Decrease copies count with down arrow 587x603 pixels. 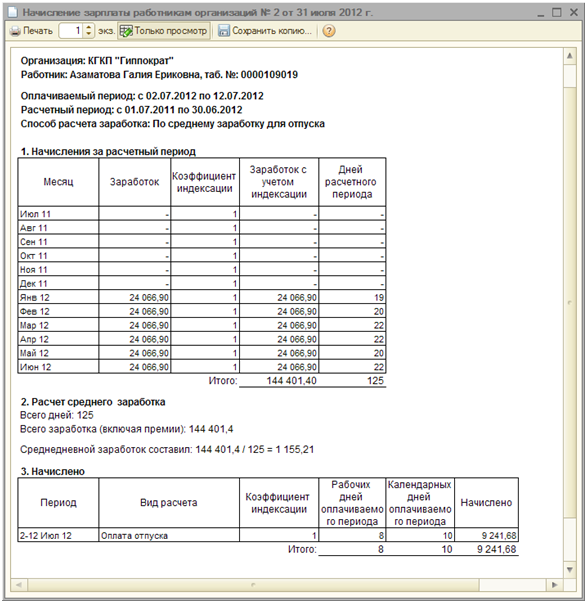(x=89, y=35)
